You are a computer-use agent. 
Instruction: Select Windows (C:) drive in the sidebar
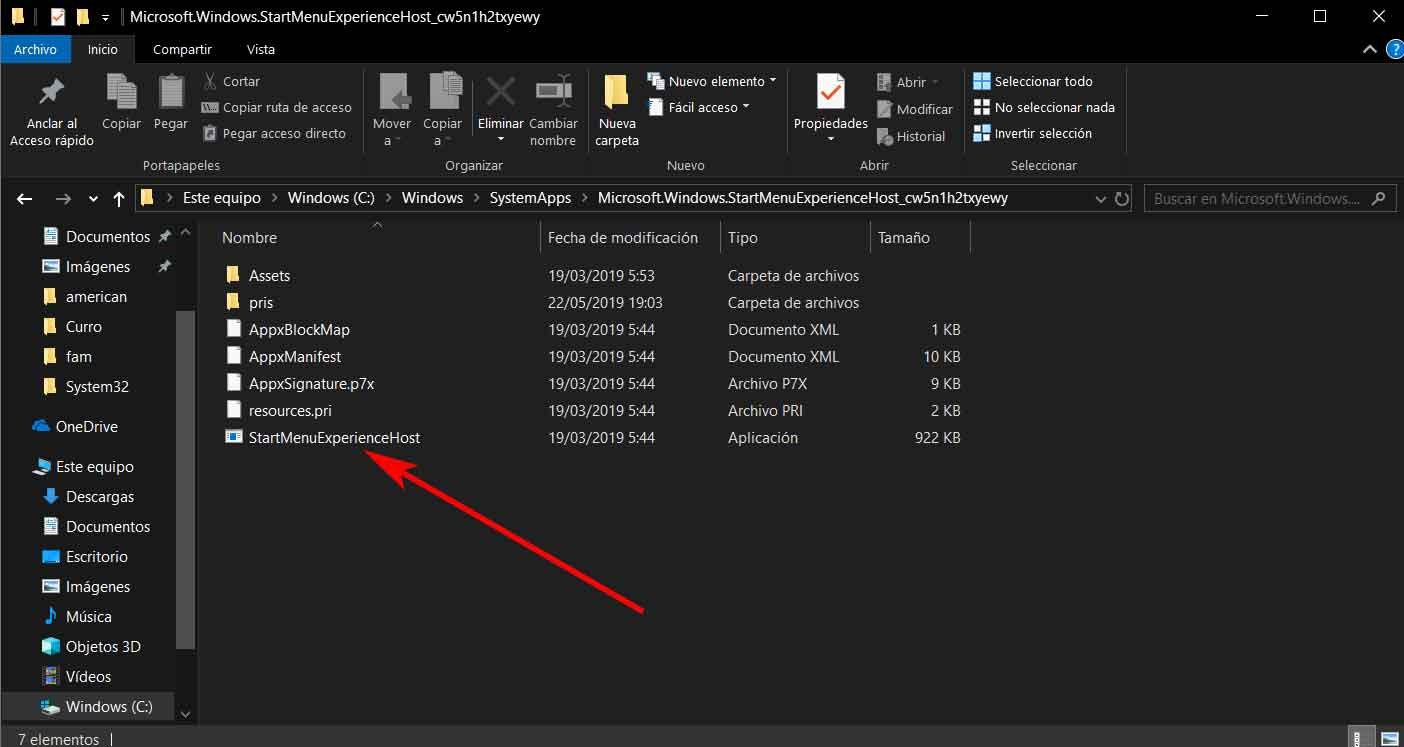click(108, 707)
